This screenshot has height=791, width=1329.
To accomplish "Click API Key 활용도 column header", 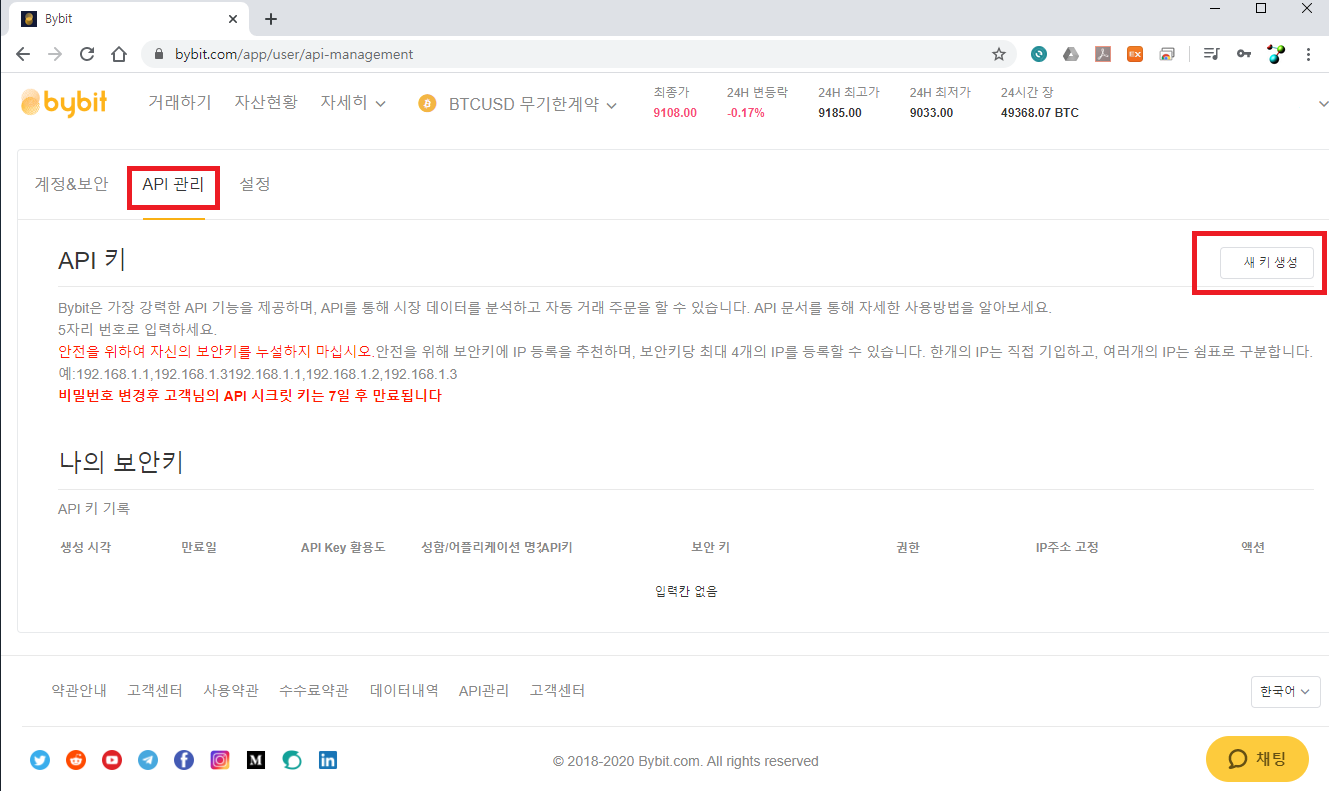I will coord(343,547).
